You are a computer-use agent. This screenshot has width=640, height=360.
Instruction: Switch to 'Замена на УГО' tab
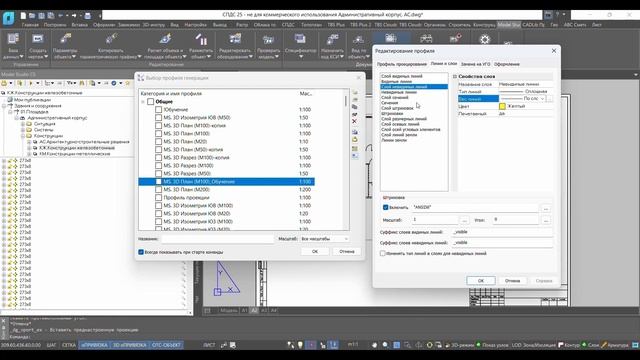coord(475,64)
